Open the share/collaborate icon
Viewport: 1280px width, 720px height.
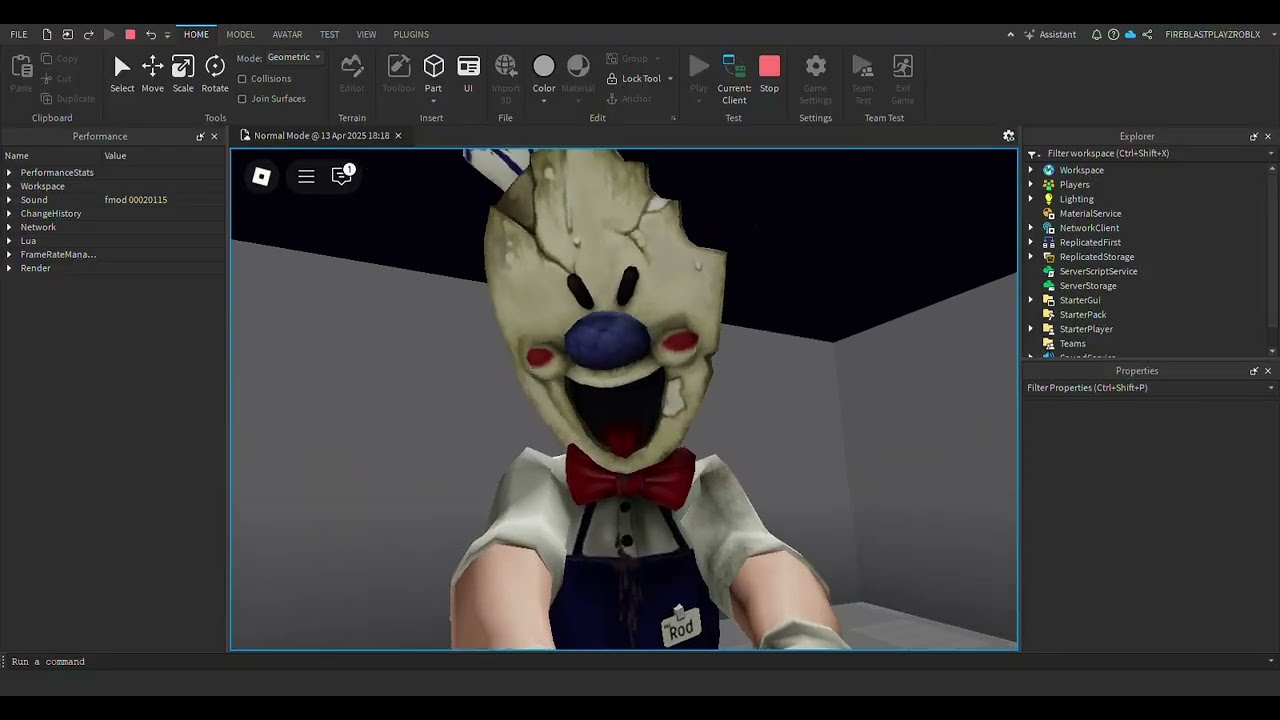1147,34
